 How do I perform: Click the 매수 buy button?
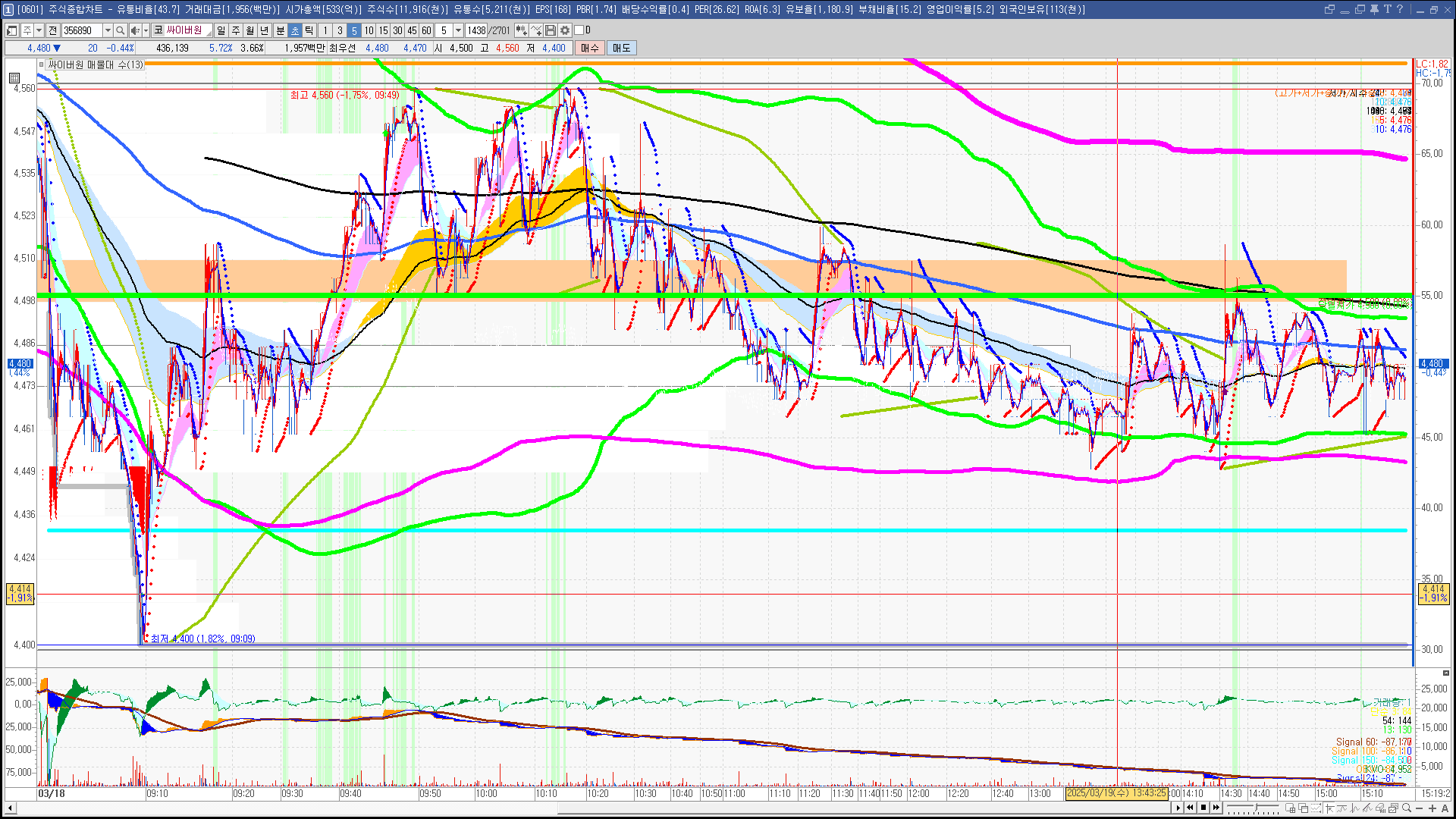point(590,48)
